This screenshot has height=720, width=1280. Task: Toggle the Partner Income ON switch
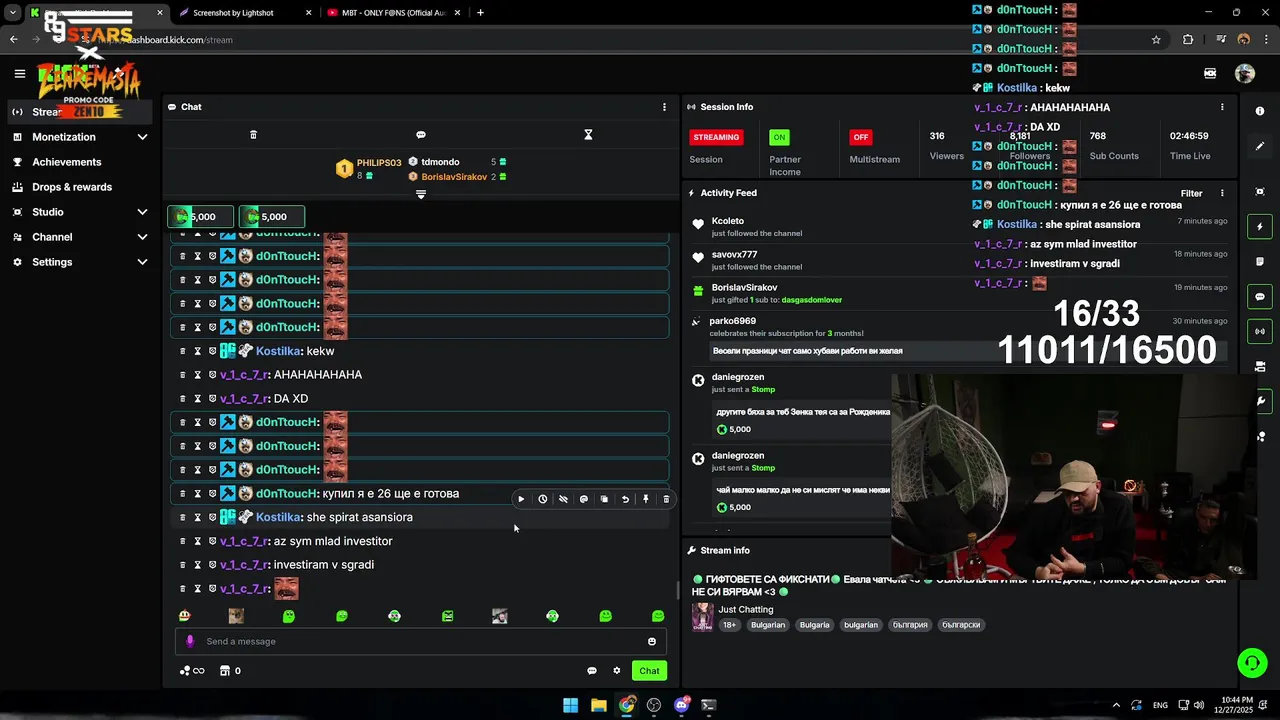coord(779,137)
